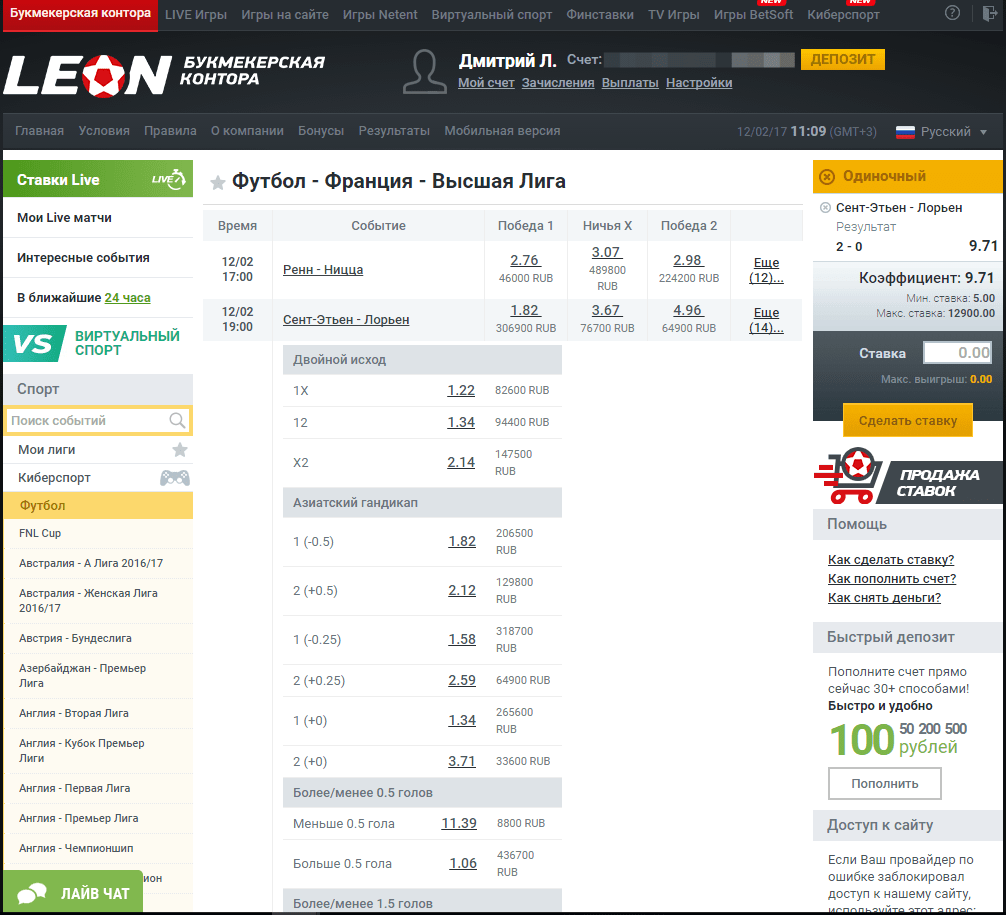
Task: Click the Ставка amount input field
Action: pos(957,353)
